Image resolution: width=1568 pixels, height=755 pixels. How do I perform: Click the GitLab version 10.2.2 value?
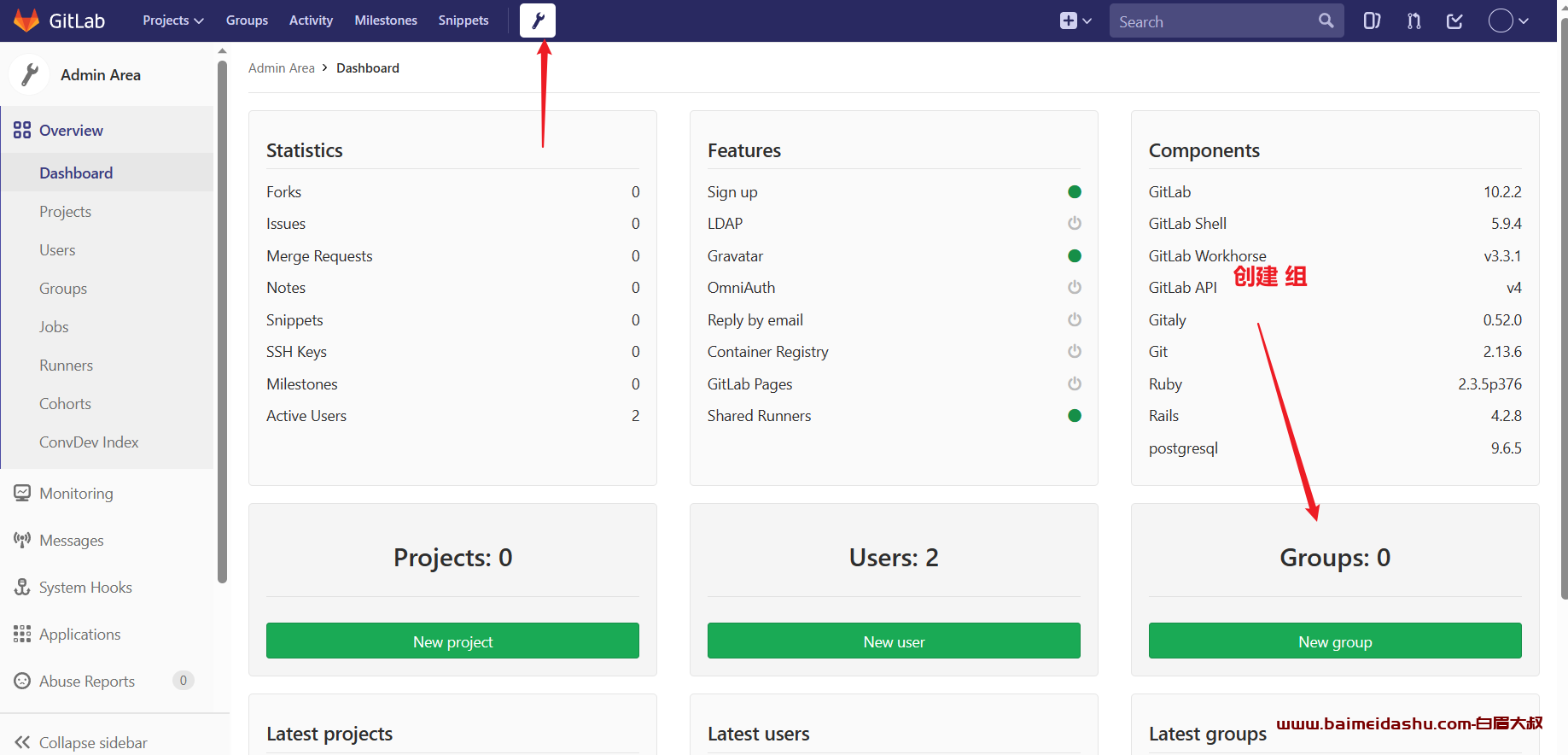tap(1502, 192)
